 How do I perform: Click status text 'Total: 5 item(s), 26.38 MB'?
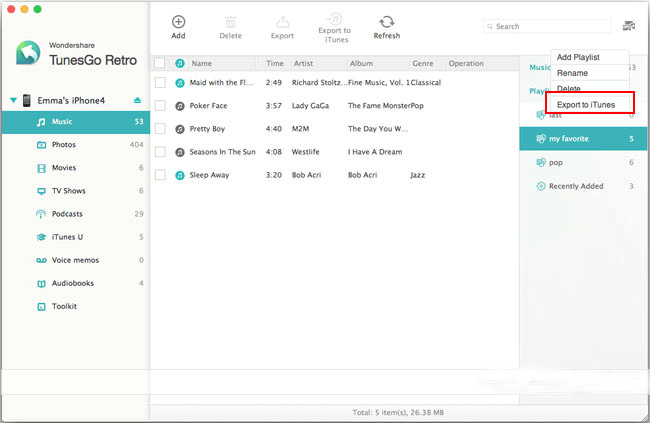[x=398, y=412]
